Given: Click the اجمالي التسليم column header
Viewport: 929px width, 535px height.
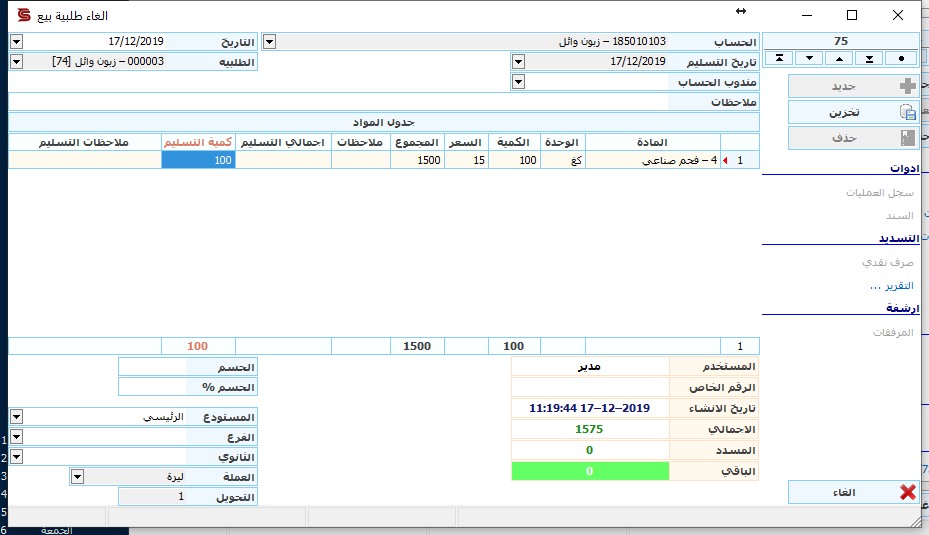Looking at the screenshot, I should pyautogui.click(x=283, y=142).
